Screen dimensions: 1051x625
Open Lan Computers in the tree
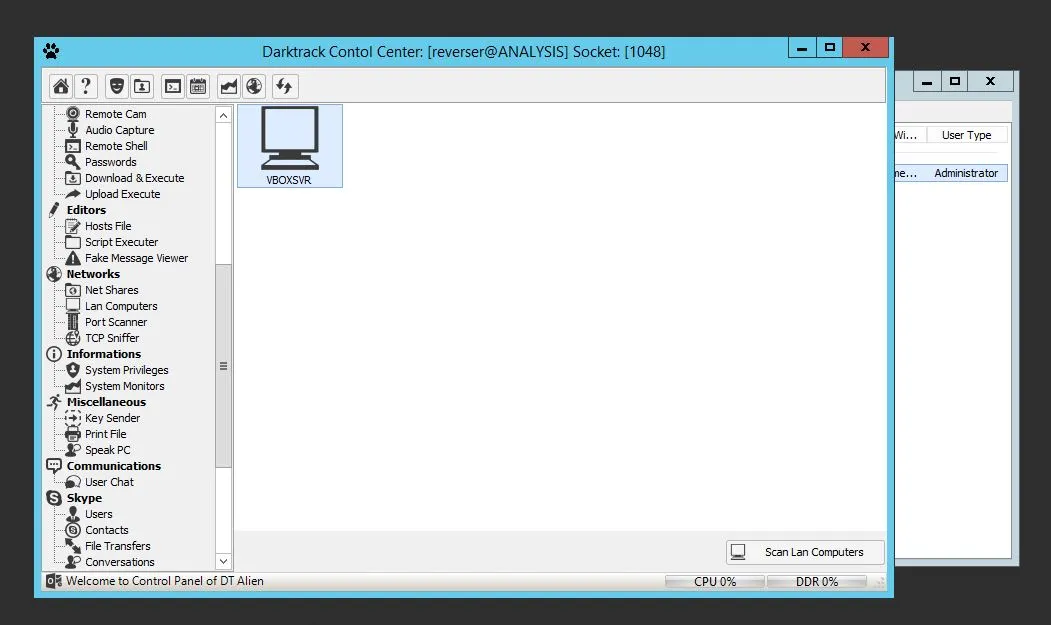121,306
